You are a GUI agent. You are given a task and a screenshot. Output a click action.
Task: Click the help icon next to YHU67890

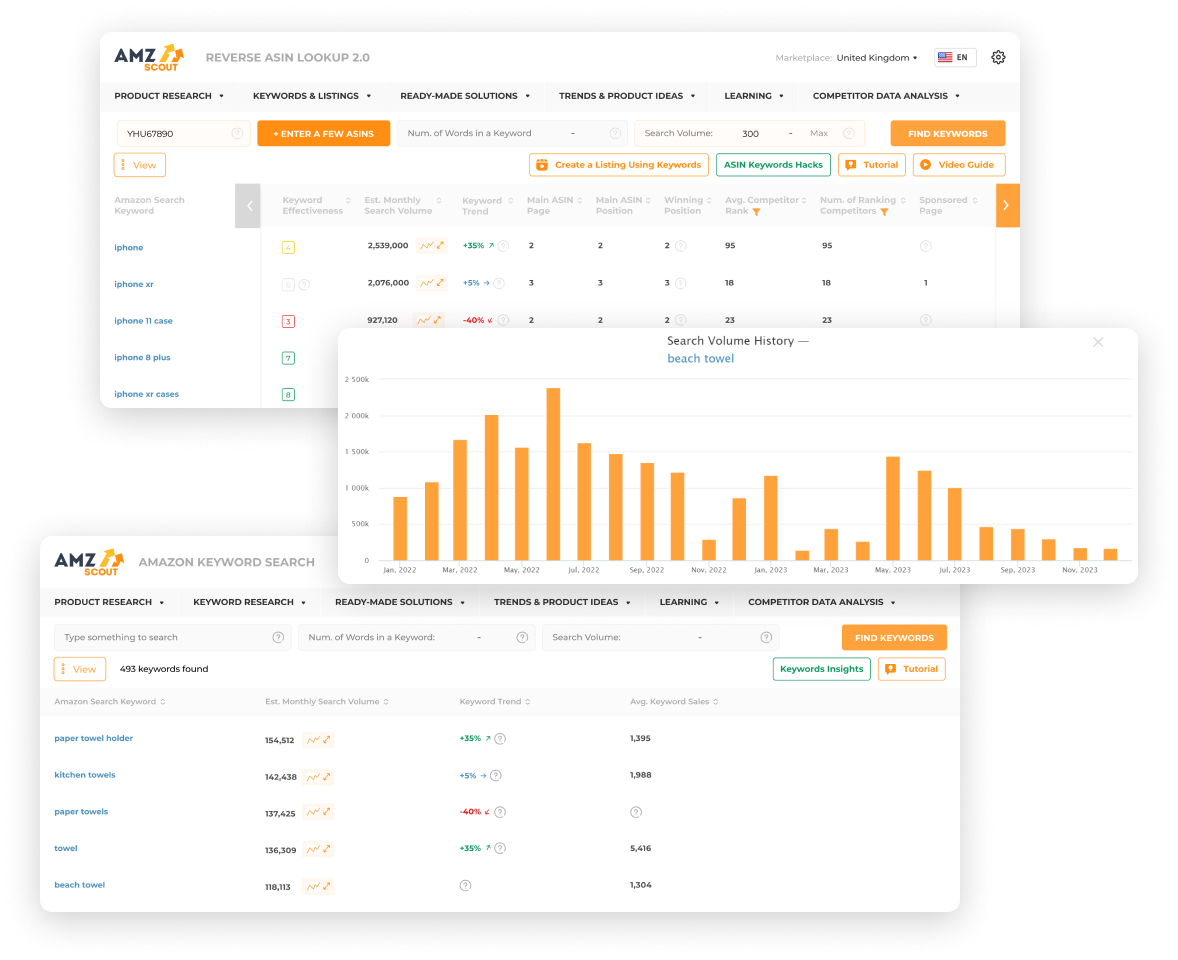(237, 134)
